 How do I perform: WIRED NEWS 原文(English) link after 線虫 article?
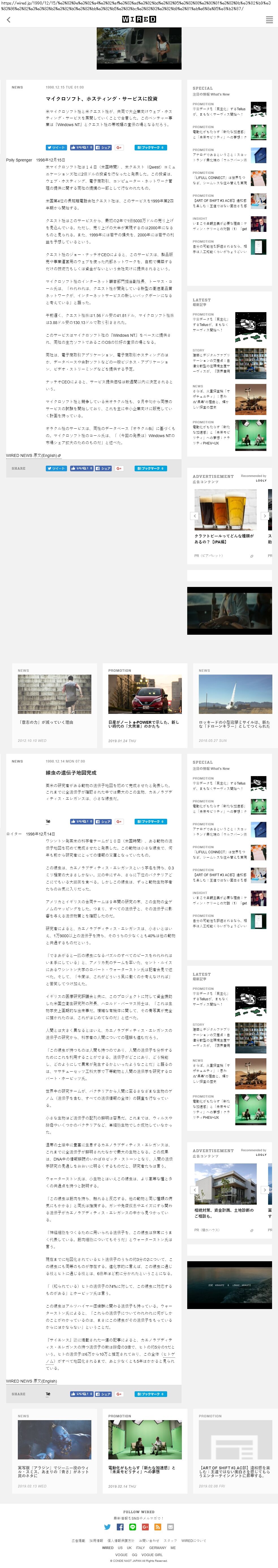click(x=32, y=1381)
